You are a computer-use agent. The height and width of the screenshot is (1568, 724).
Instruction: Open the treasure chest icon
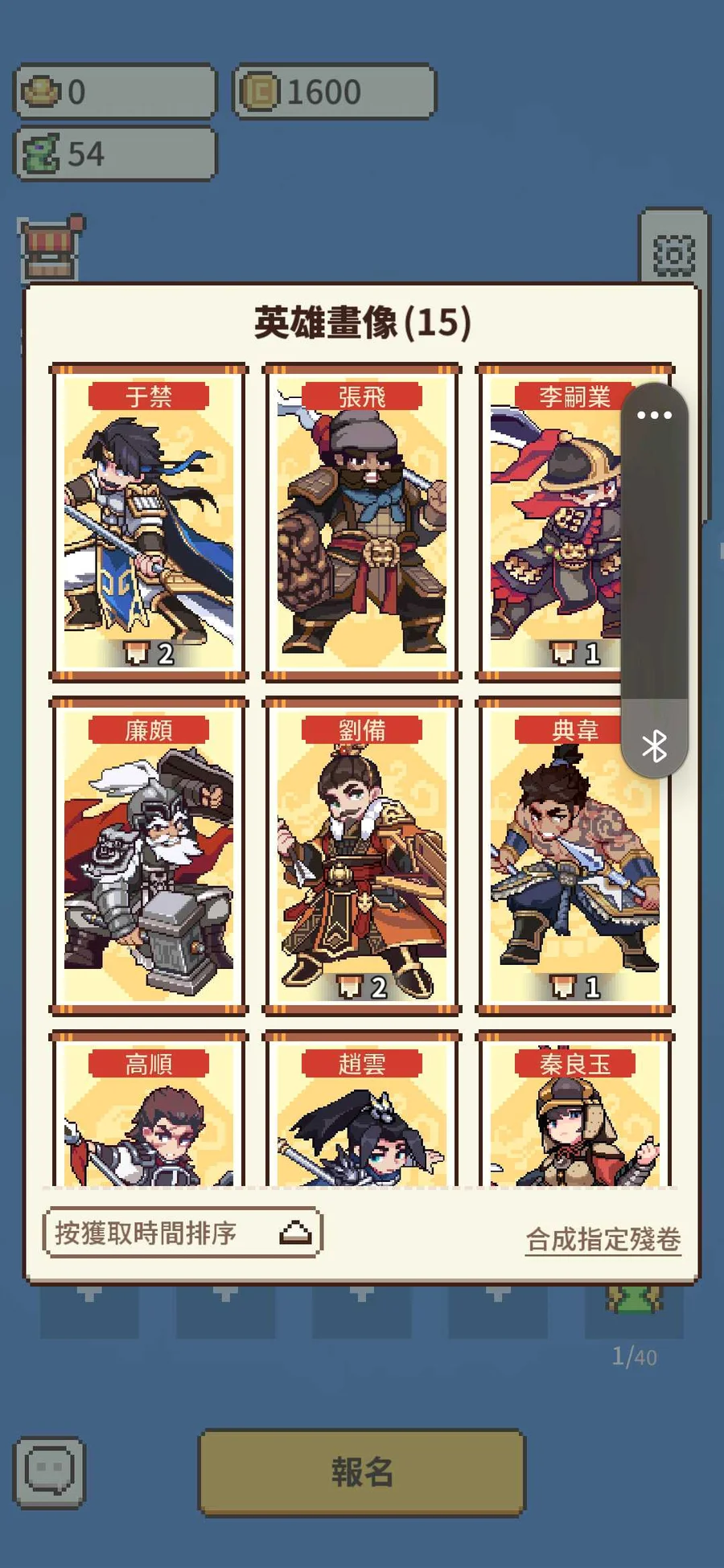coord(50,247)
